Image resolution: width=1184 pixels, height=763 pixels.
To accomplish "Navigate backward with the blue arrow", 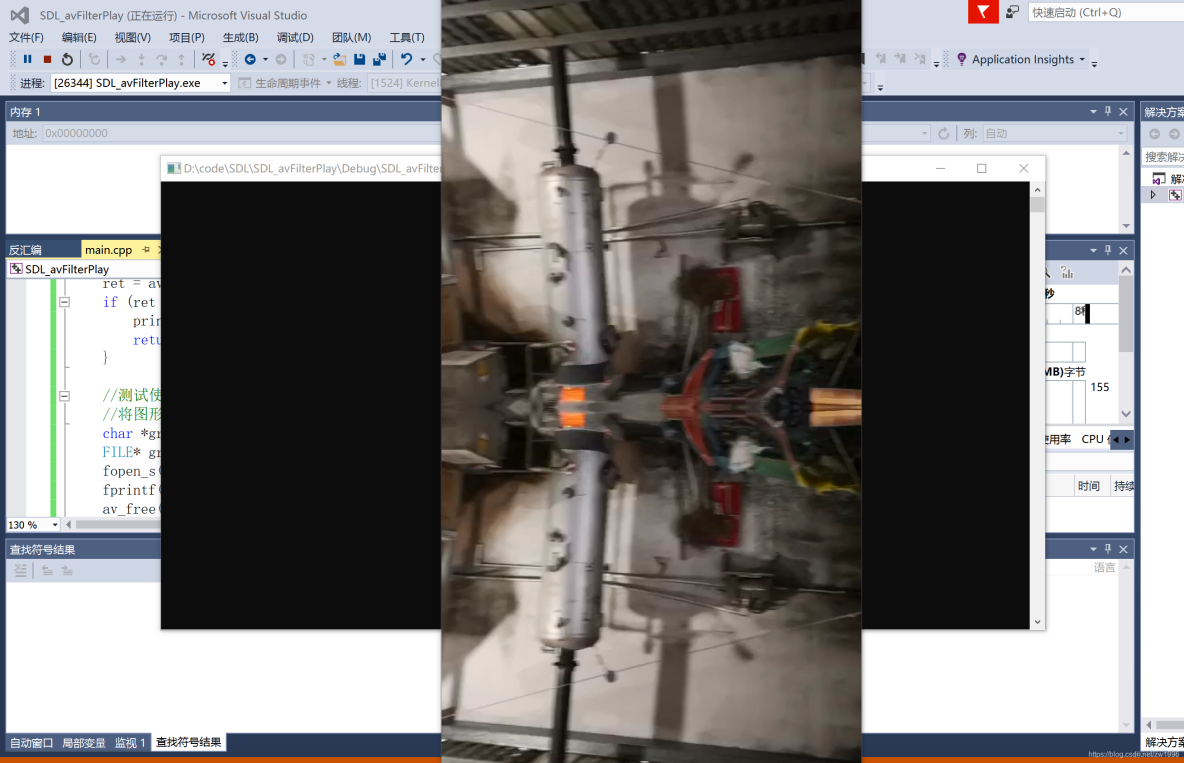I will coord(250,59).
